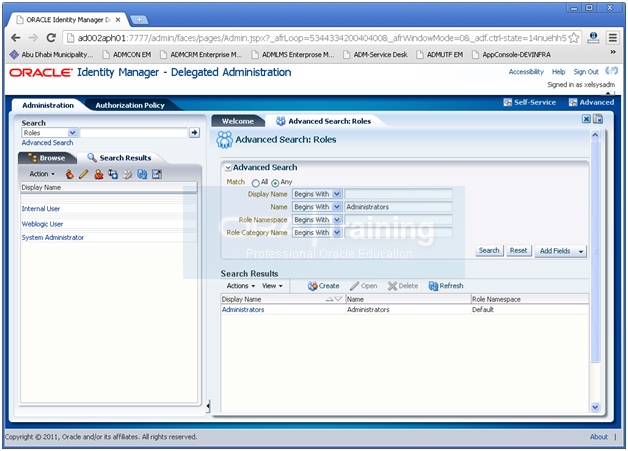628x451 pixels.
Task: Click the pencil edit icon in left toolbar
Action: pyautogui.click(x=84, y=174)
